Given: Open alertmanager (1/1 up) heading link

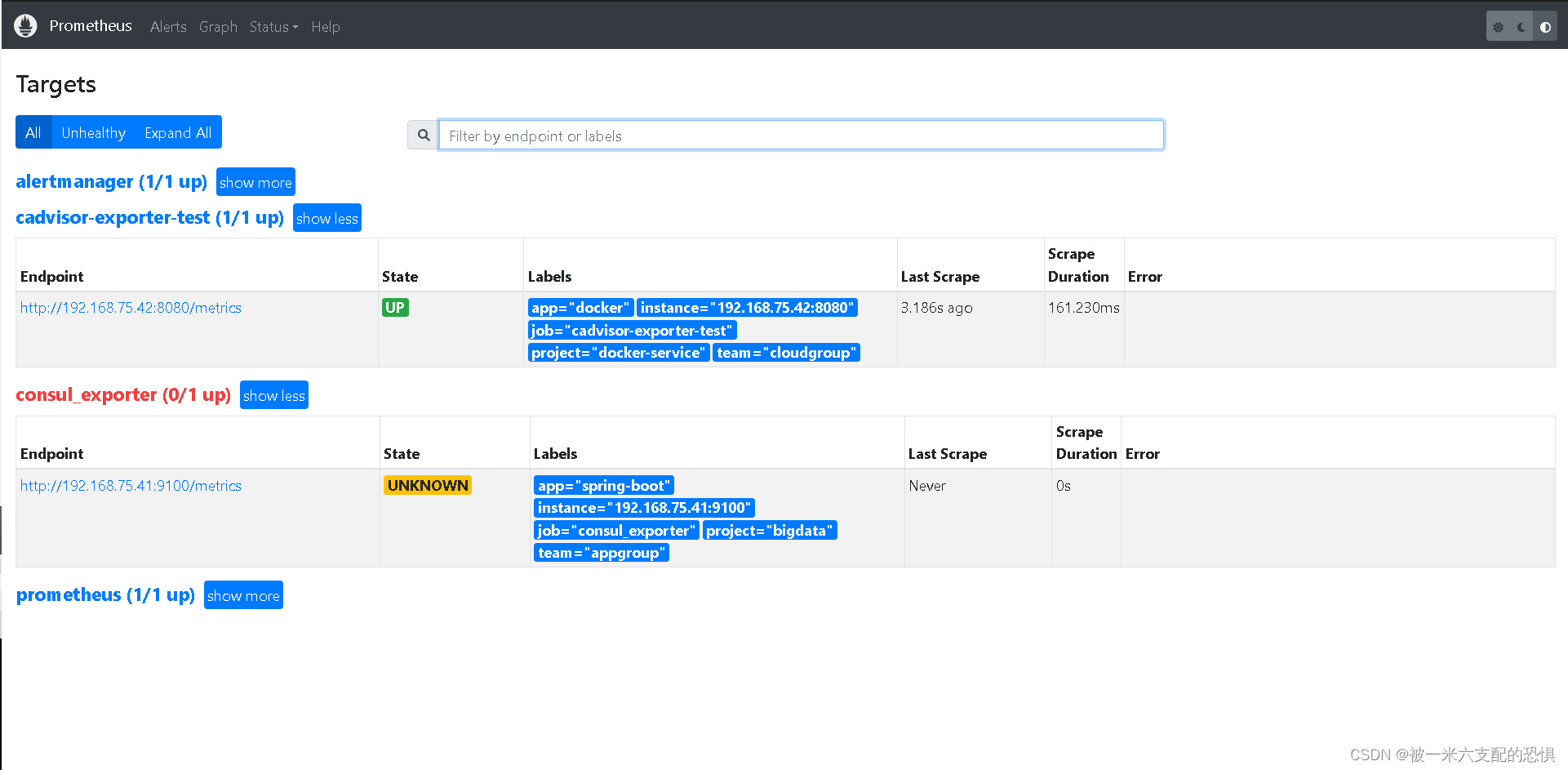Looking at the screenshot, I should pyautogui.click(x=111, y=181).
